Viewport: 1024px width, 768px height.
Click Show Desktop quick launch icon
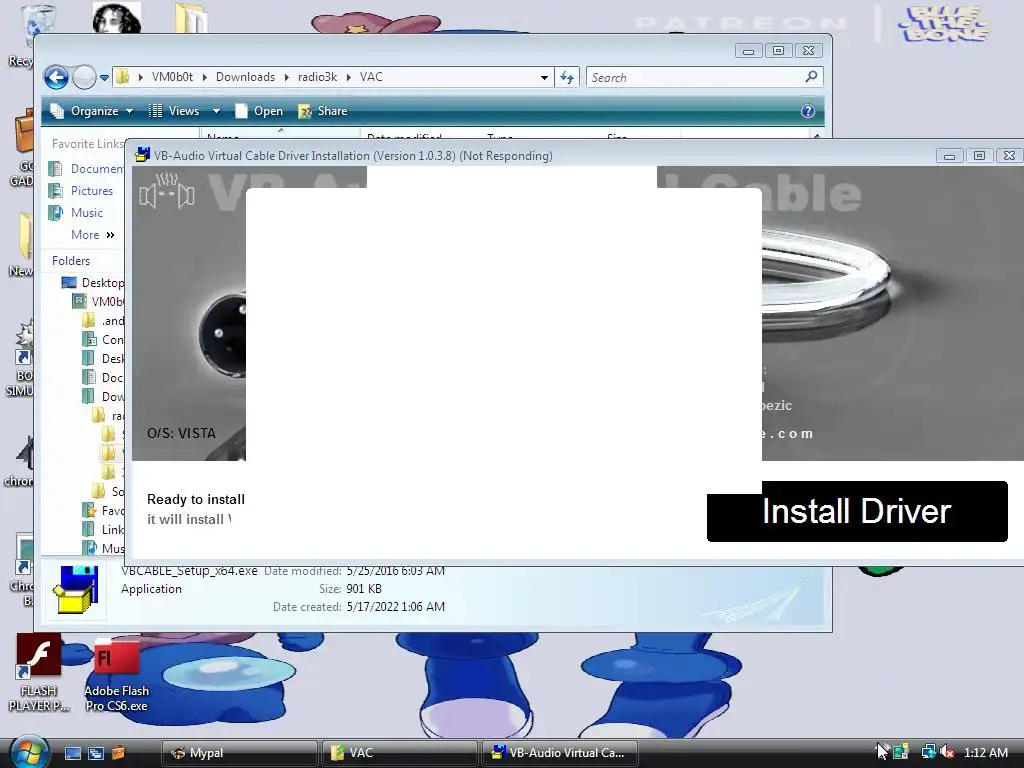pyautogui.click(x=73, y=753)
